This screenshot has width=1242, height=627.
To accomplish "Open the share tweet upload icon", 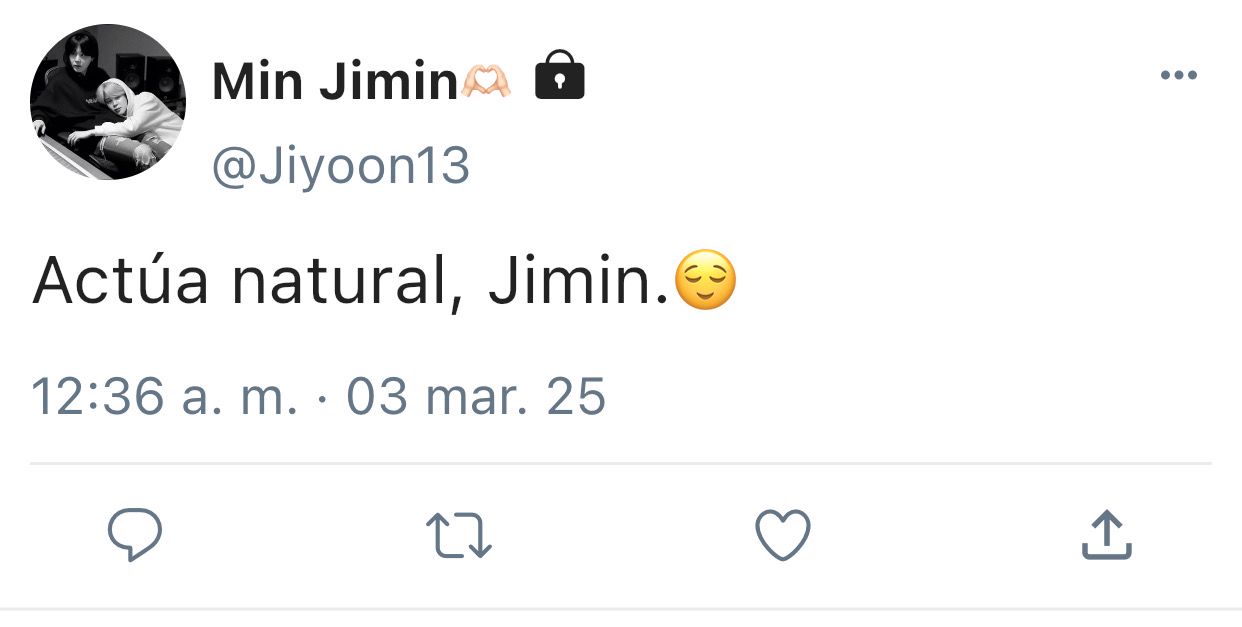I will [x=1107, y=534].
